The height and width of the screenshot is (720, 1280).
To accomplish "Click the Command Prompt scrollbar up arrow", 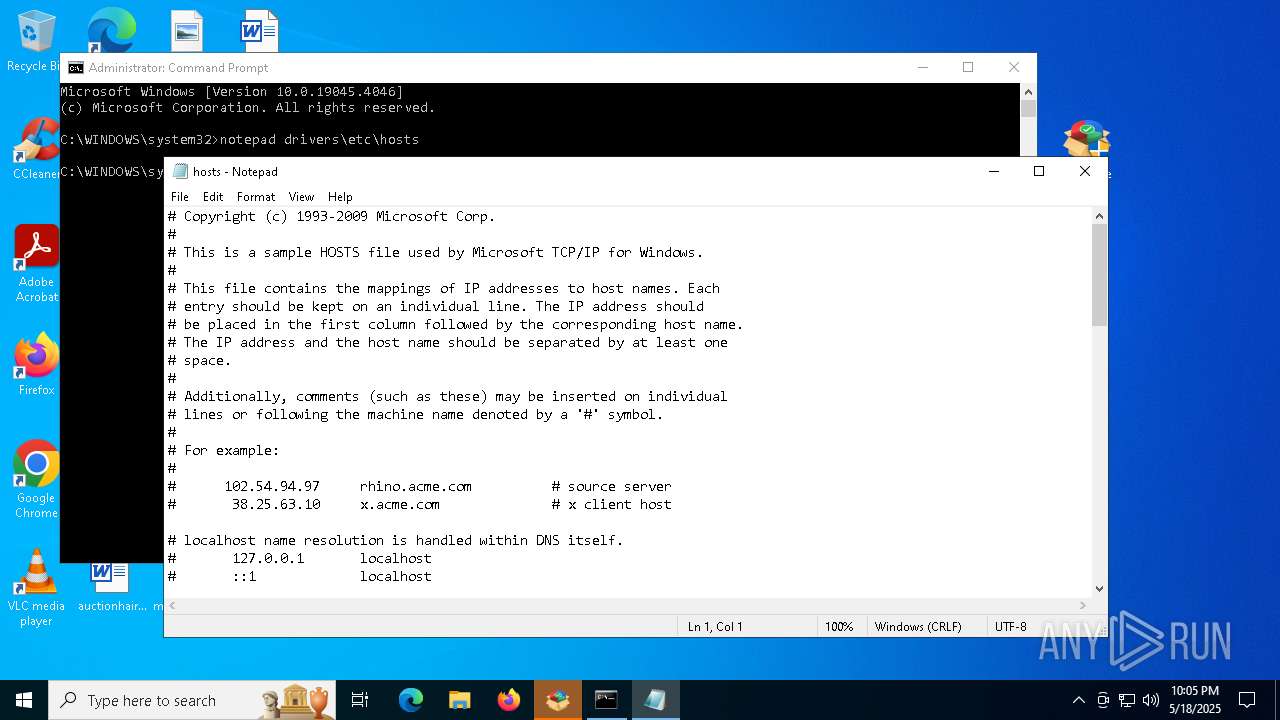I will point(1028,91).
